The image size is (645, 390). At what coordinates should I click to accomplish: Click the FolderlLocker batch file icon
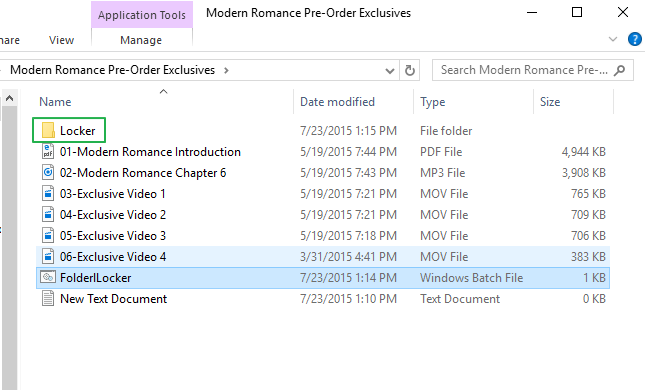click(48, 277)
